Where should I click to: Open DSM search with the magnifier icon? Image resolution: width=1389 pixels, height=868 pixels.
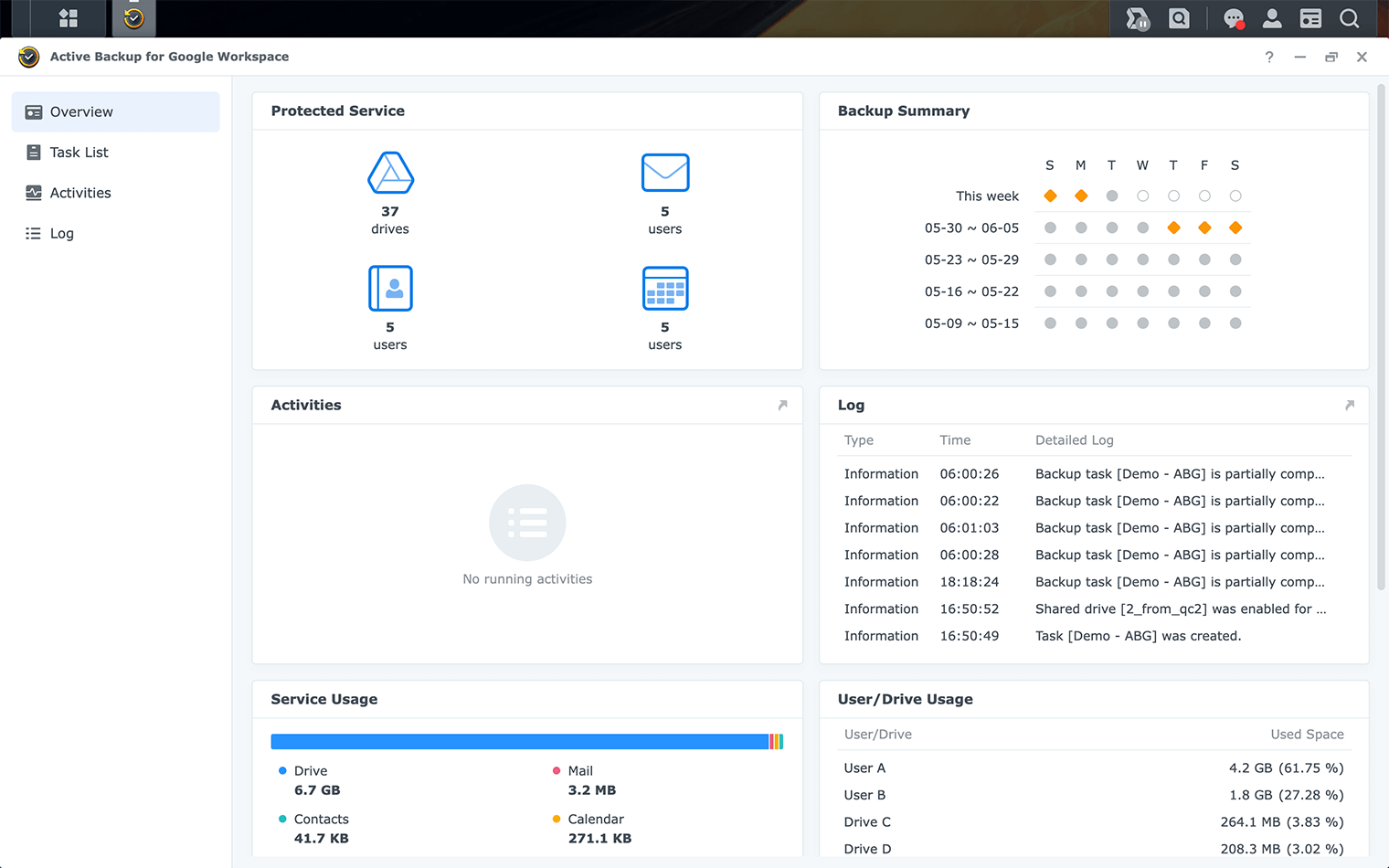(1351, 18)
